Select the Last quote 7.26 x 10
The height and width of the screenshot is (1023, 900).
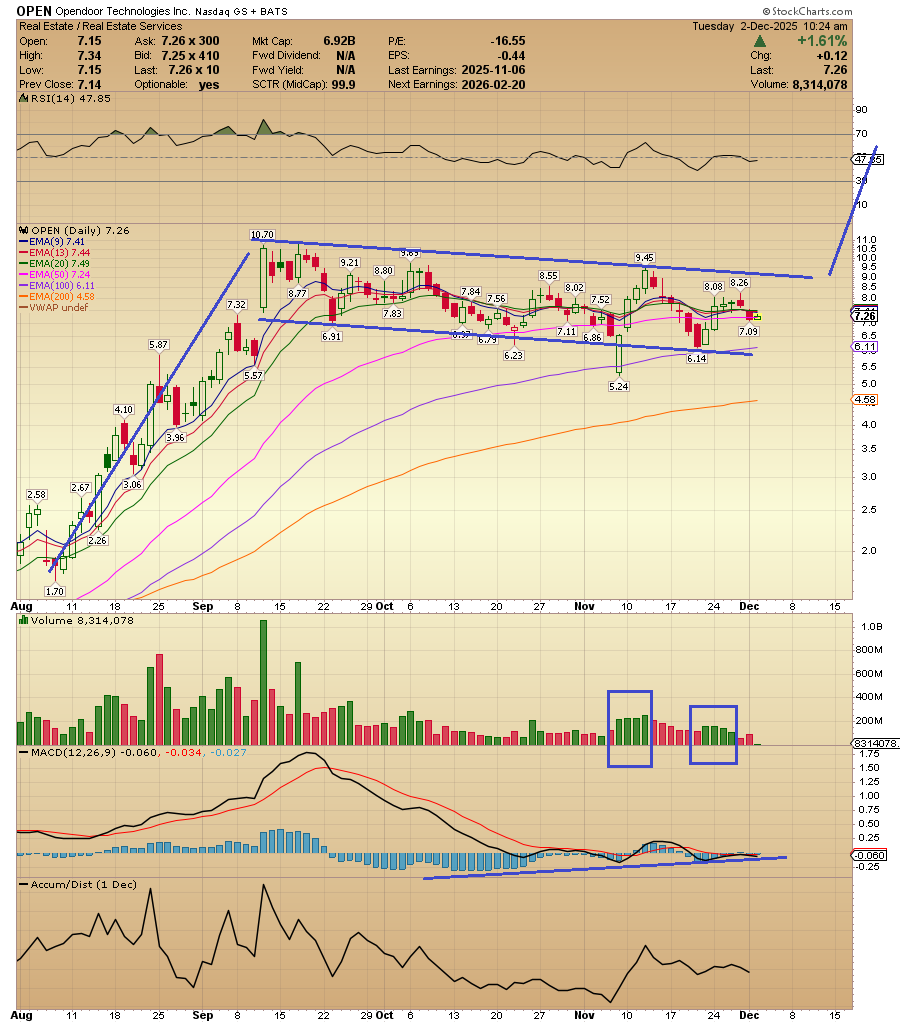(x=194, y=70)
